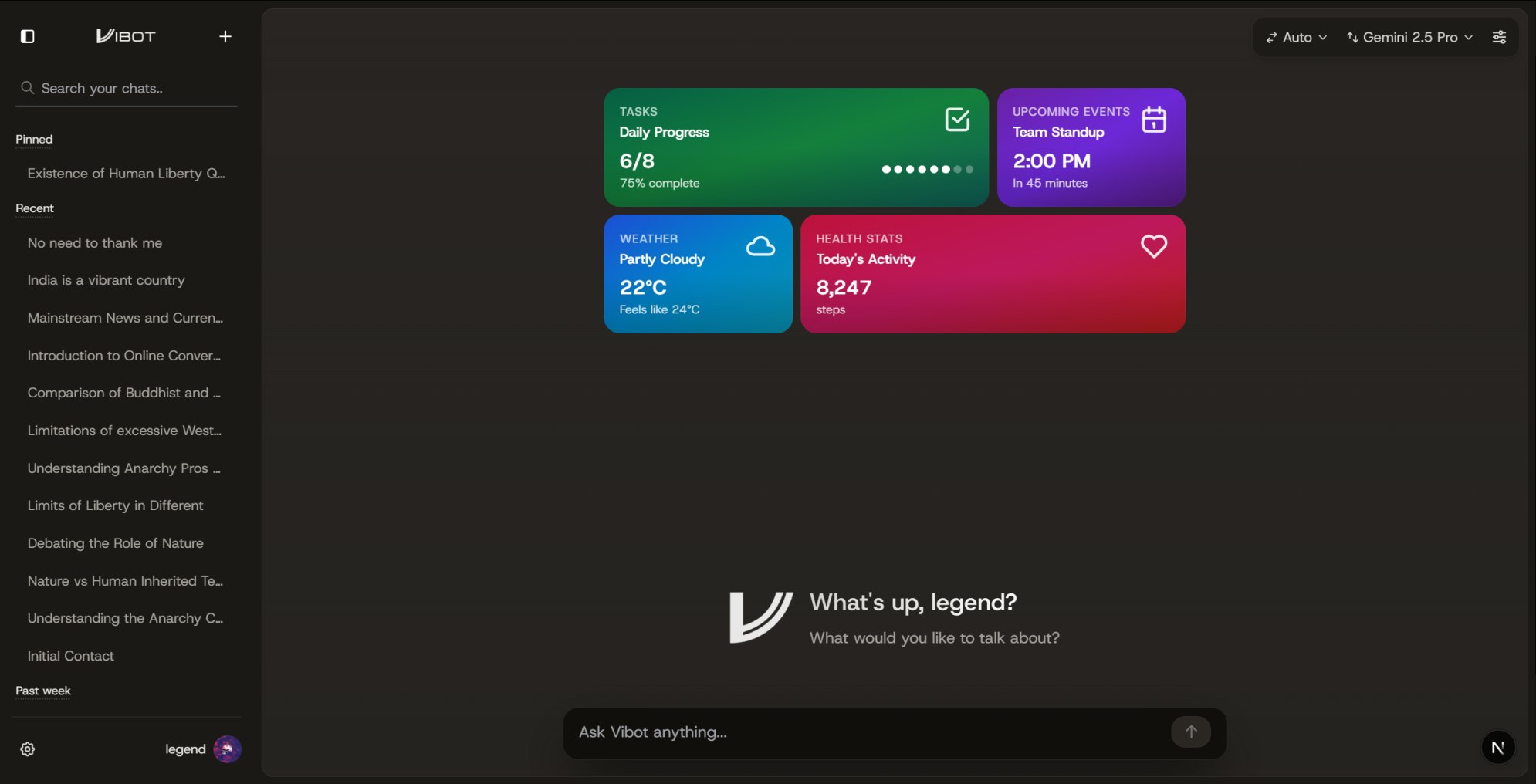Click the Daily Progress dots indicator
Viewport: 1536px width, 784px height.
coord(928,169)
